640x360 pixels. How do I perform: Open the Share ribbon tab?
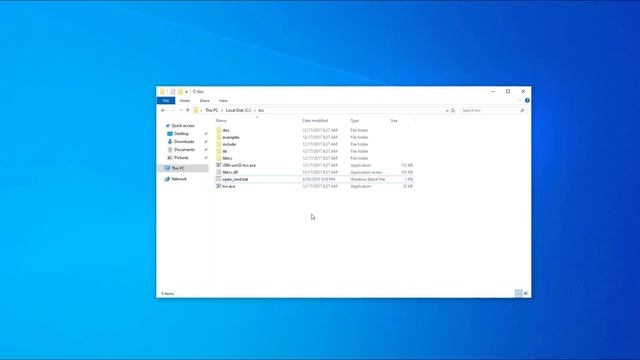(x=204, y=100)
